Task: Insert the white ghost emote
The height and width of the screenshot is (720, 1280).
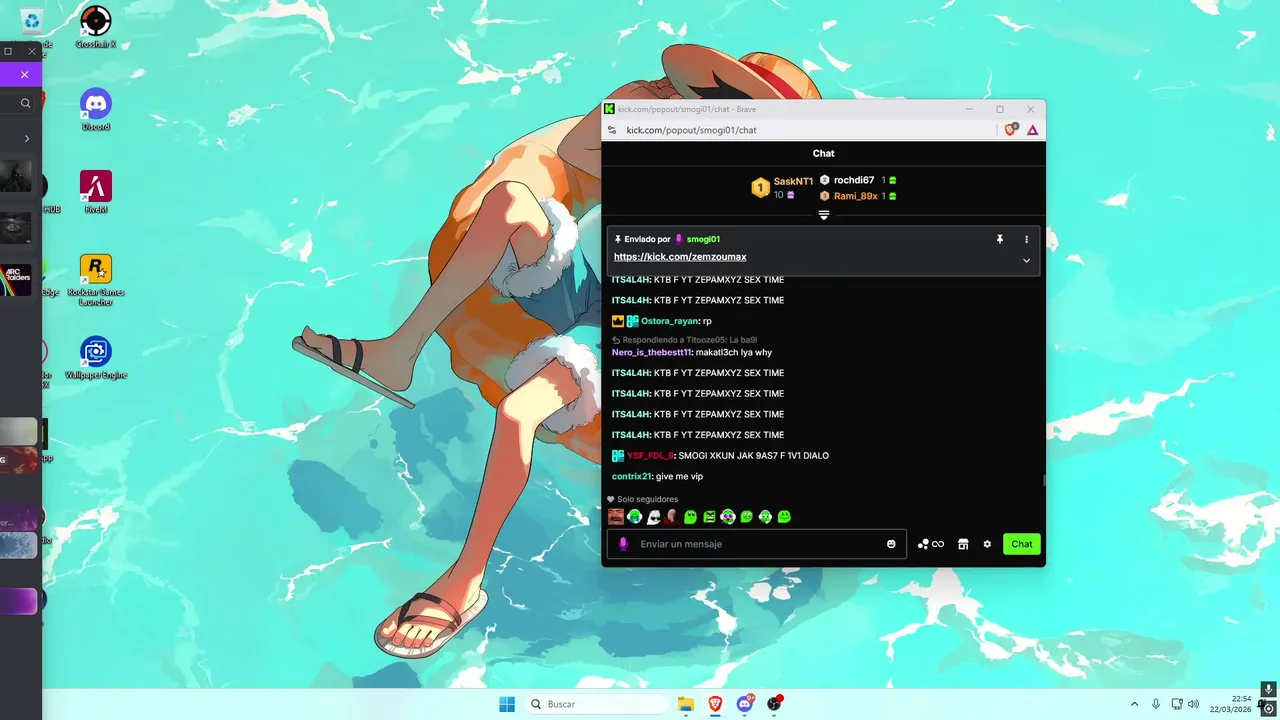Action: click(653, 517)
